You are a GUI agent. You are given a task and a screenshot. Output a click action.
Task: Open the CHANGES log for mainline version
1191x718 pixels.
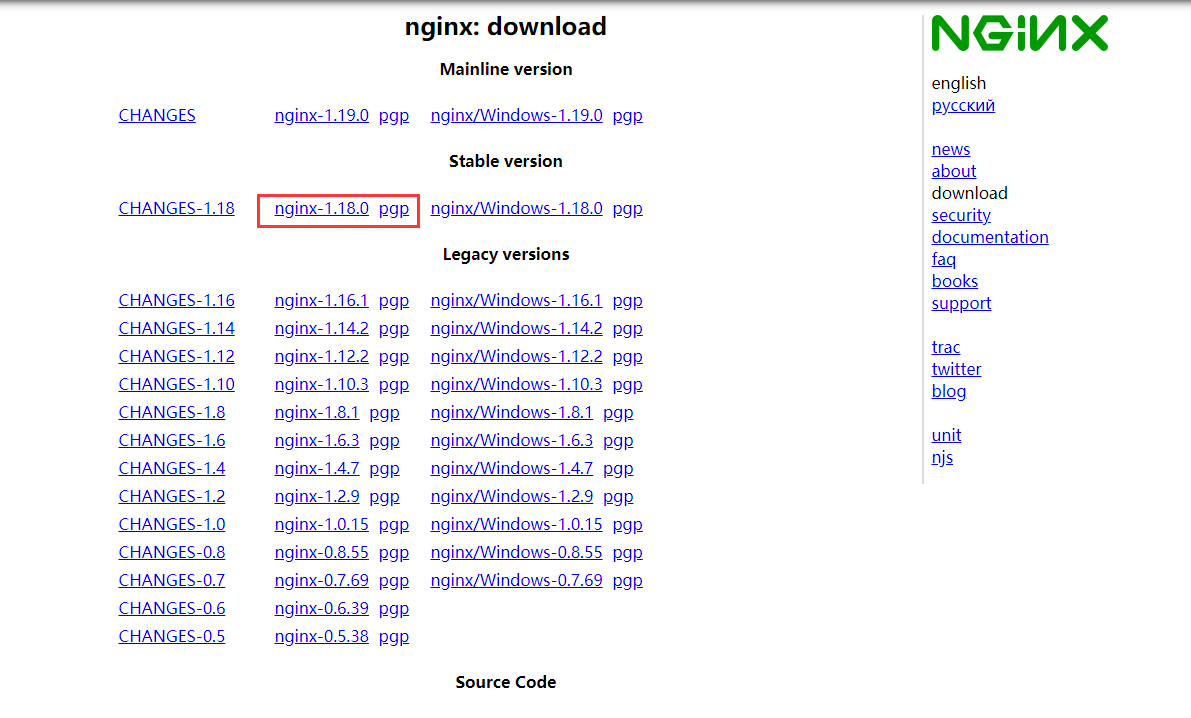(x=156, y=115)
